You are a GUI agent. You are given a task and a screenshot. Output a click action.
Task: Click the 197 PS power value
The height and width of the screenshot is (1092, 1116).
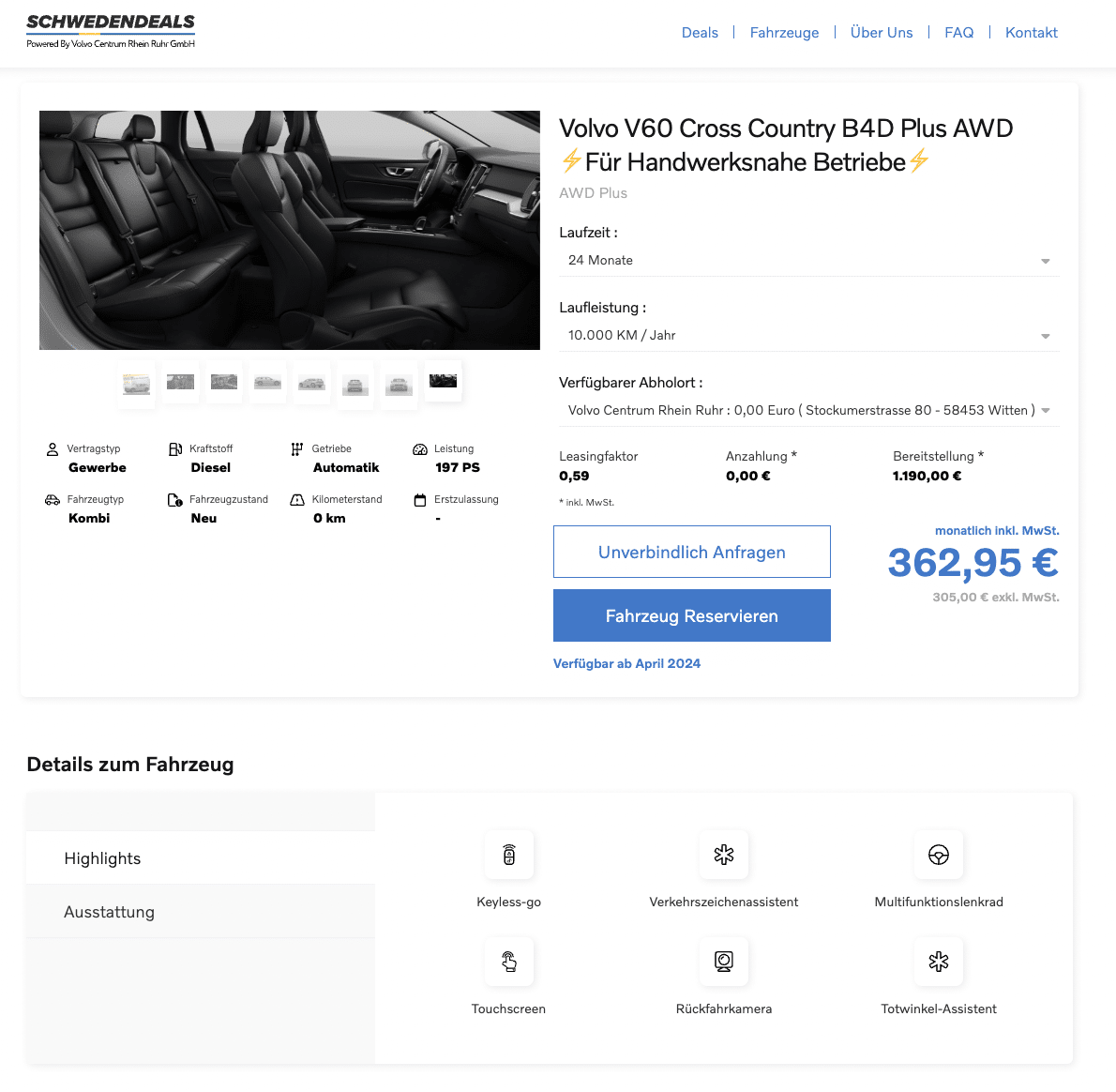click(x=458, y=468)
